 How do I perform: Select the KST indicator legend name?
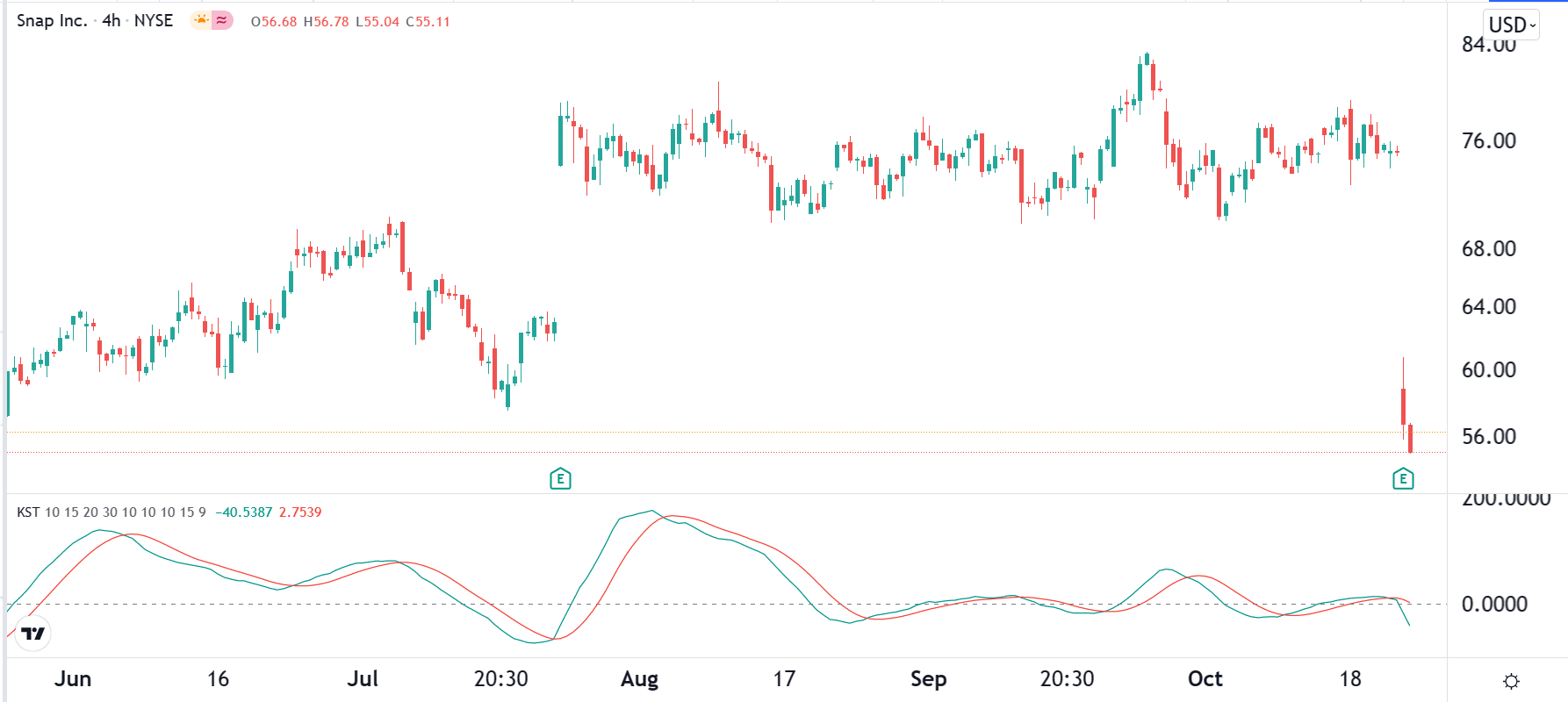coord(28,512)
